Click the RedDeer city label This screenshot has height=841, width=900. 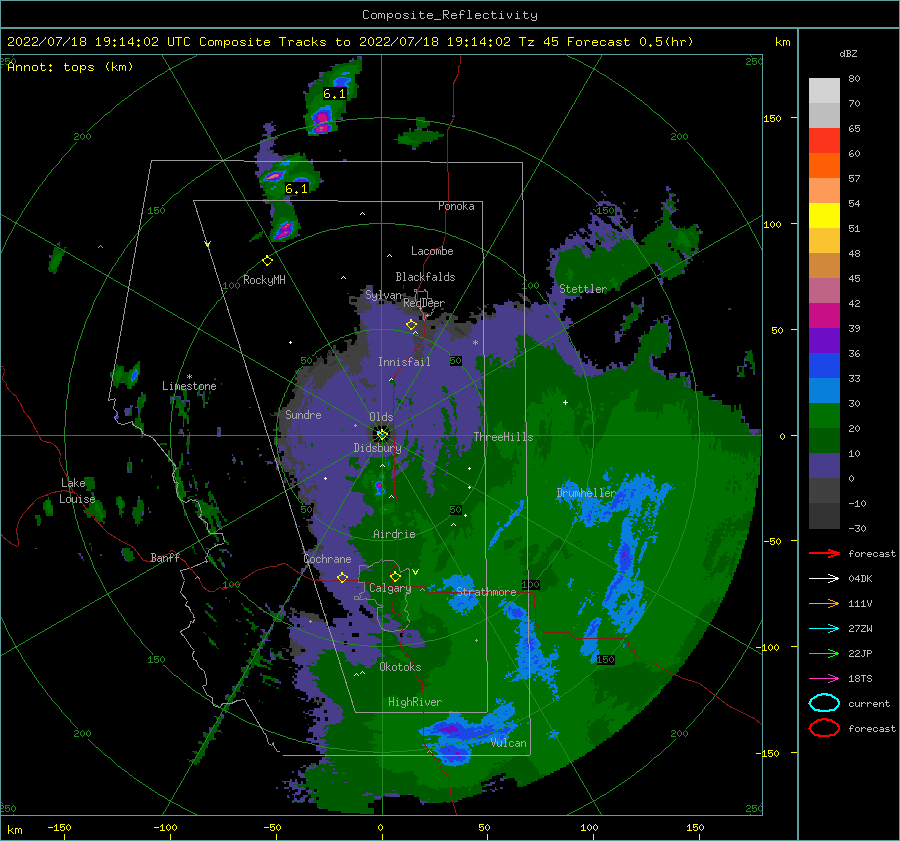424,303
